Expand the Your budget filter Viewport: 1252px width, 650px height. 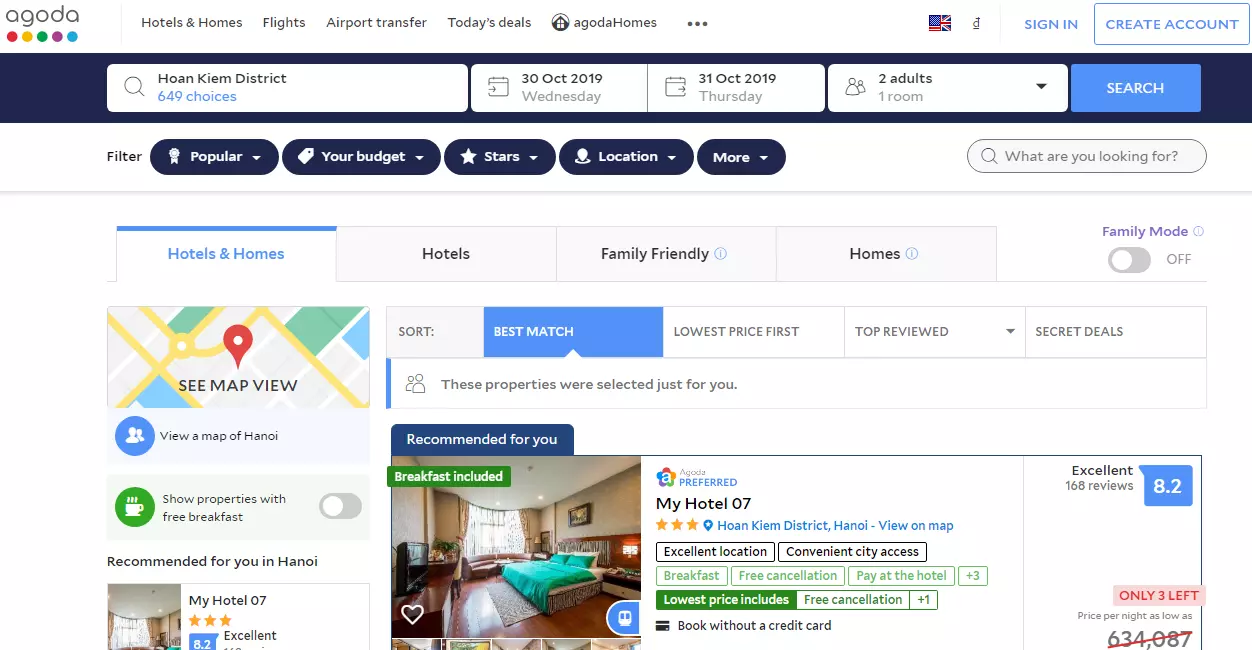click(361, 157)
